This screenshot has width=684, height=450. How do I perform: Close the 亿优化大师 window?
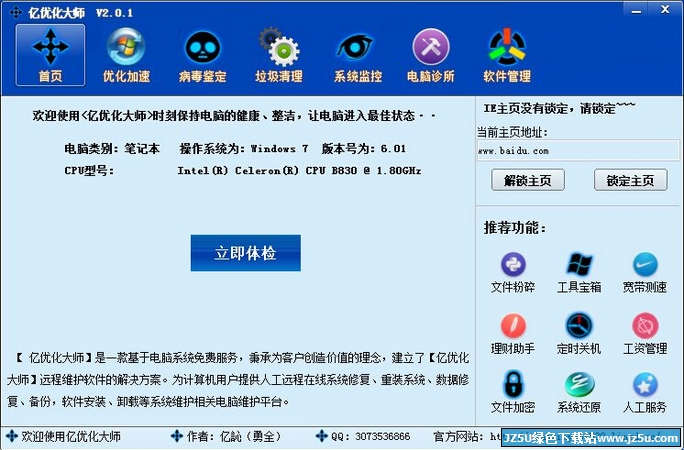(665, 10)
